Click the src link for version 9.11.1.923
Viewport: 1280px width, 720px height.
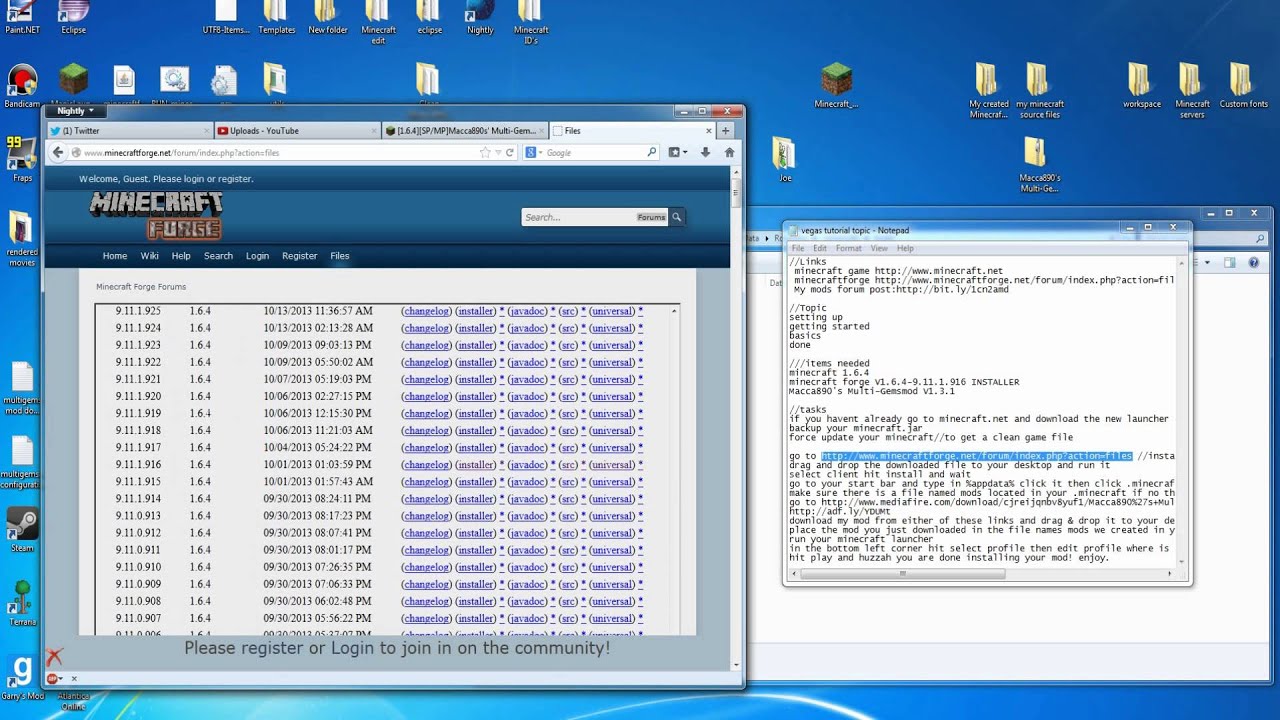tap(568, 345)
